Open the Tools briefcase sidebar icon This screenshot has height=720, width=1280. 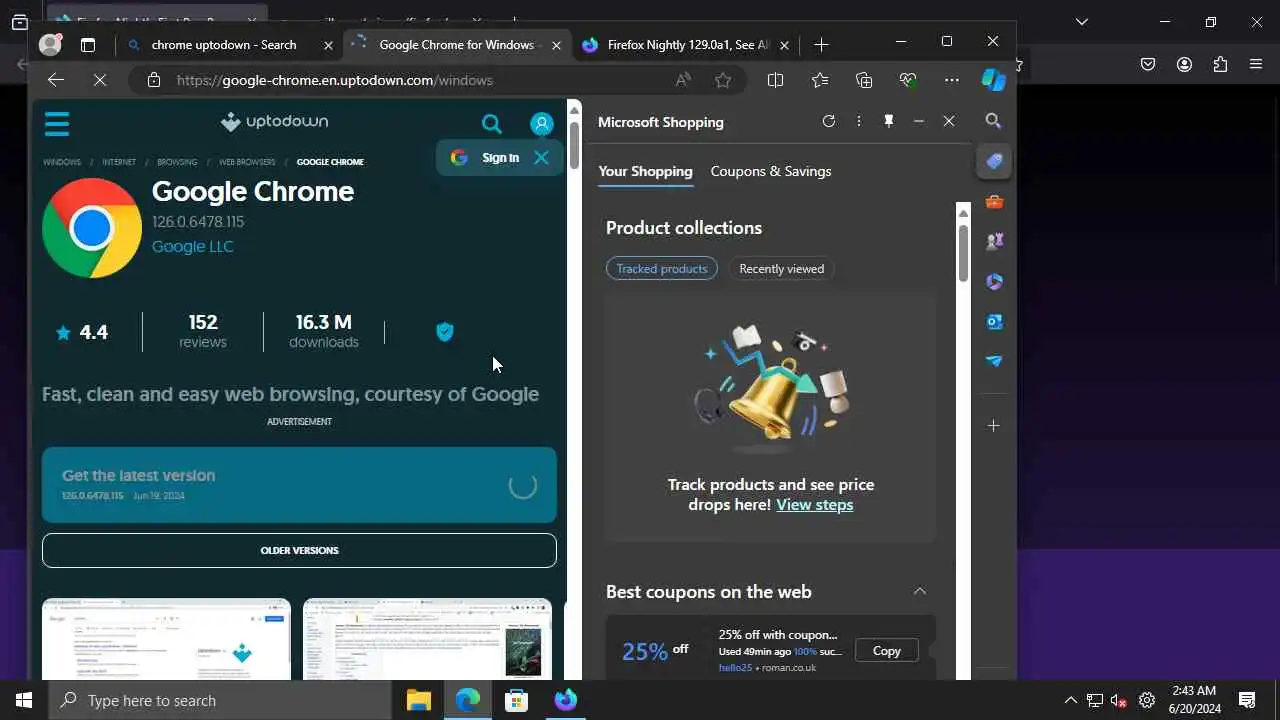click(x=994, y=202)
